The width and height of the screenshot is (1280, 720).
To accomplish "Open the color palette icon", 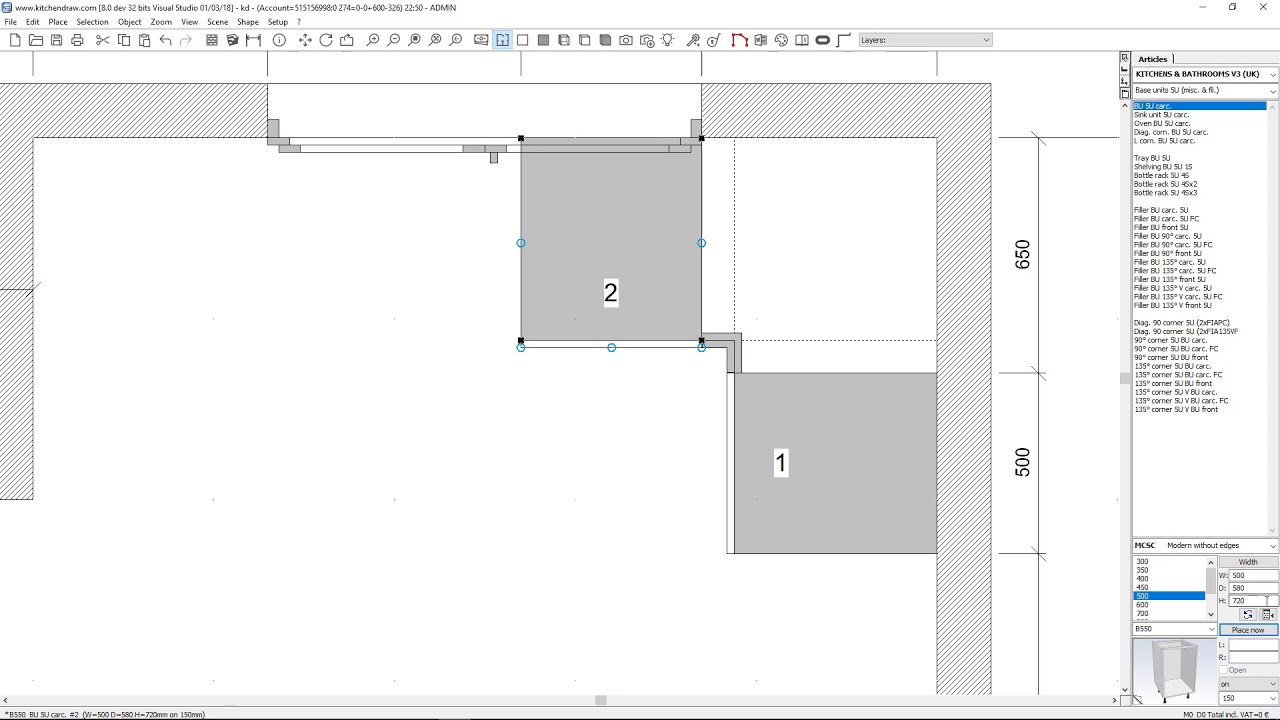I will pyautogui.click(x=781, y=40).
